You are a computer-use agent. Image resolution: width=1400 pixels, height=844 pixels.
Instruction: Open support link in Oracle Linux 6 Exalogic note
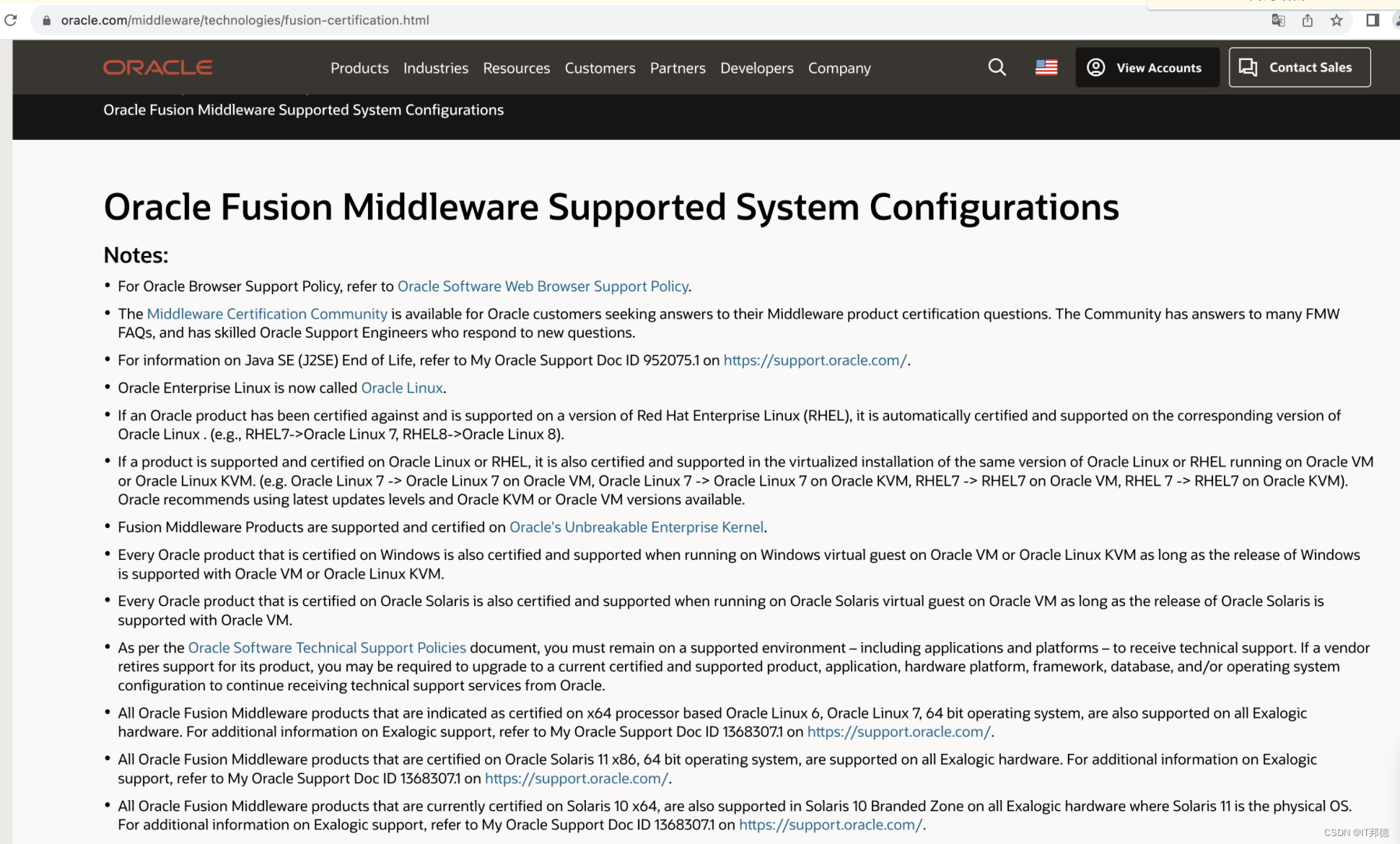pyautogui.click(x=898, y=731)
